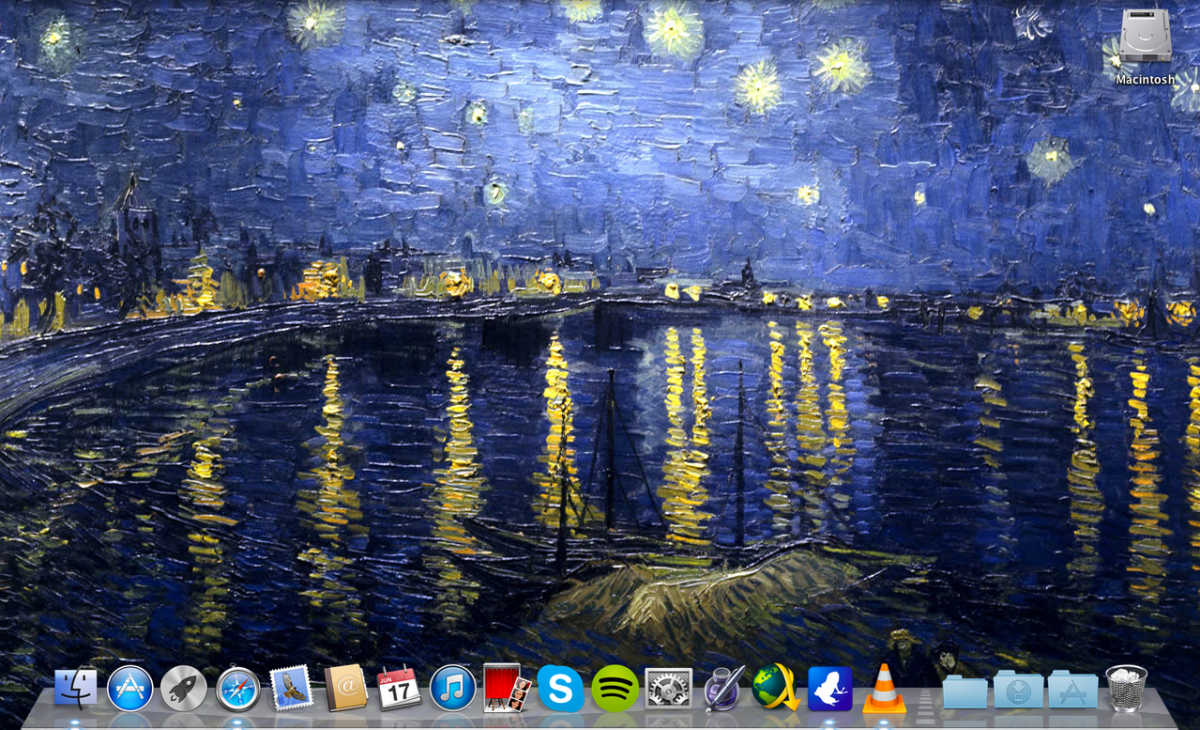Open Spotify

pyautogui.click(x=615, y=688)
